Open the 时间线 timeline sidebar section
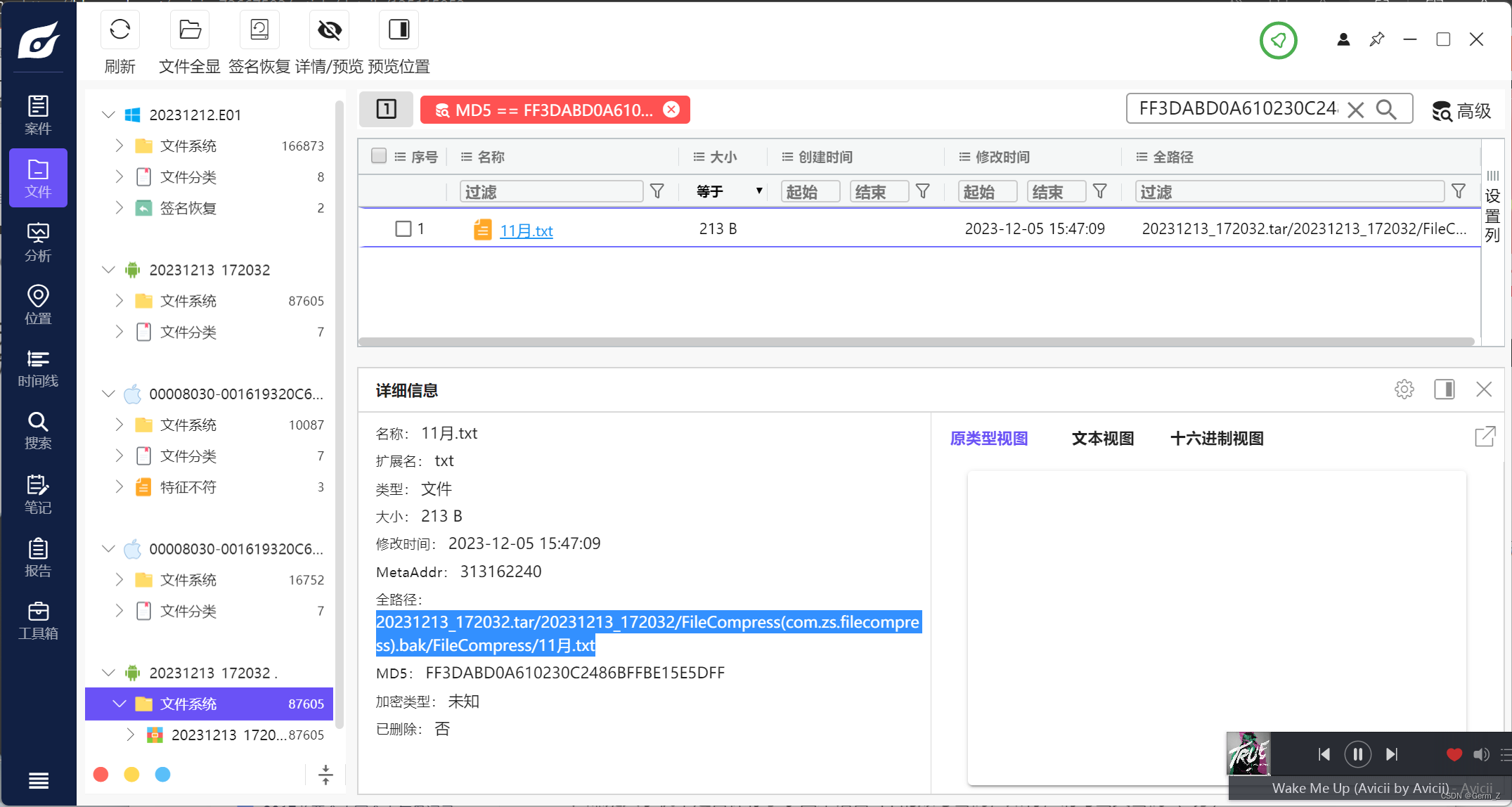This screenshot has height=807, width=1512. [x=38, y=368]
